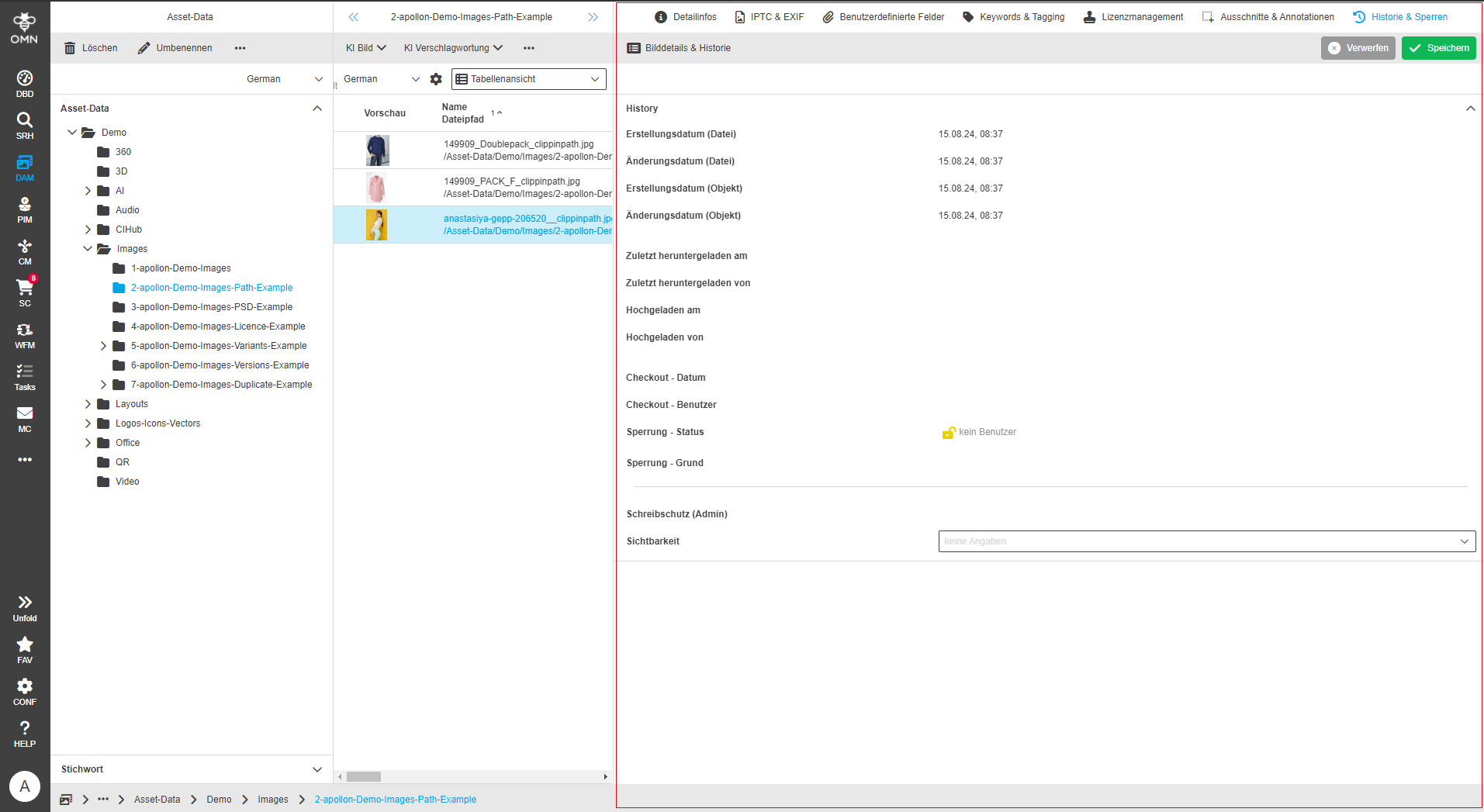Select 149909_Doublepack_clippinpath.jpg thumbnail
Screen dimensions: 1484x812
tap(378, 150)
